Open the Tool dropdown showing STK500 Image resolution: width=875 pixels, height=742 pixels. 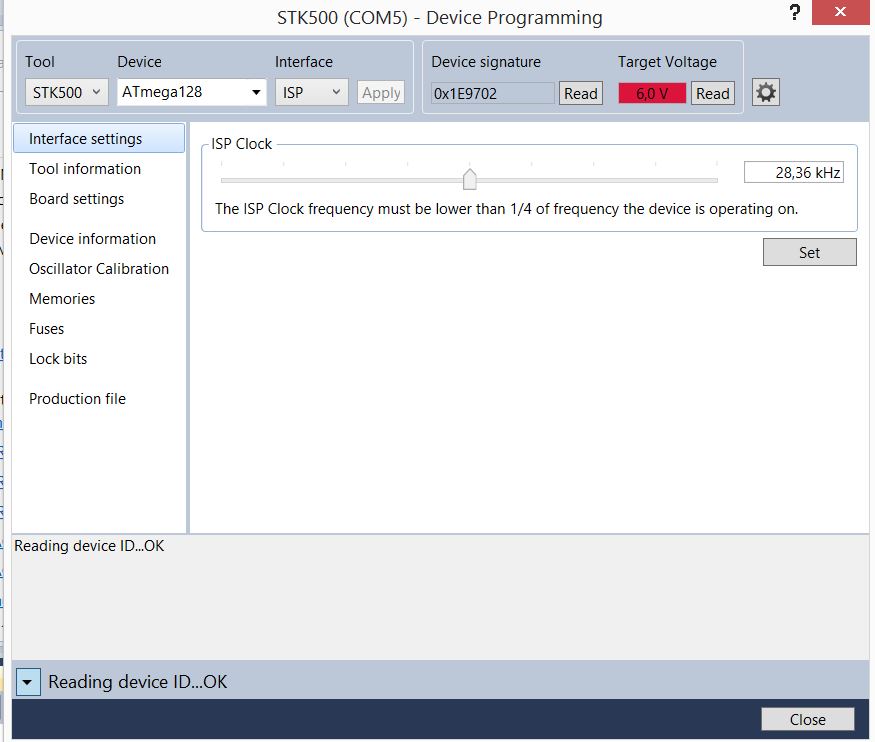tap(66, 92)
